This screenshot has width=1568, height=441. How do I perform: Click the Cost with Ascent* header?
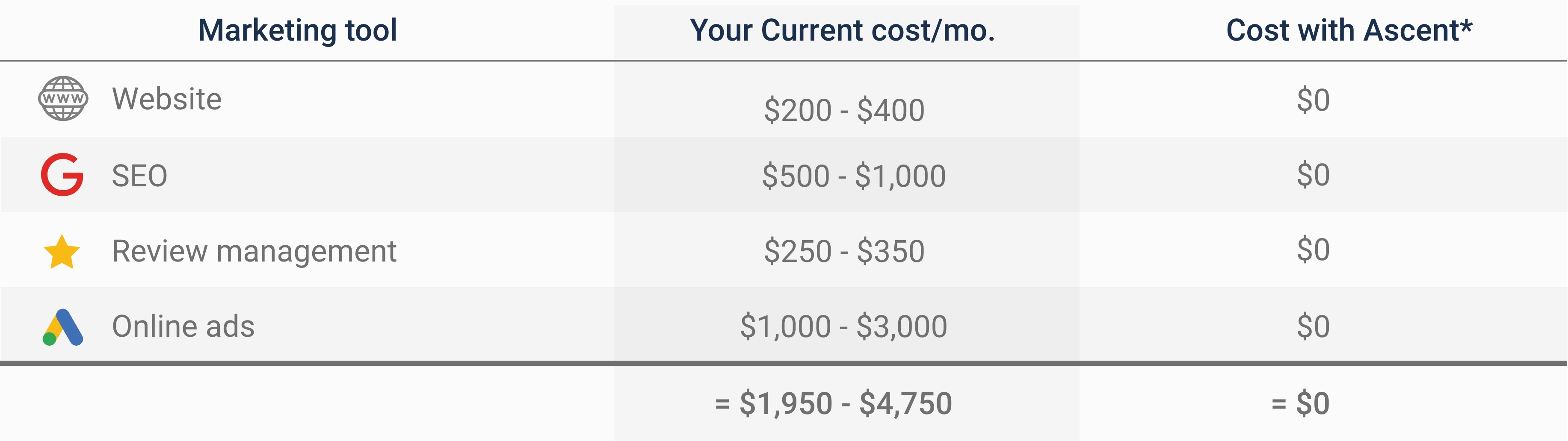[x=1349, y=30]
